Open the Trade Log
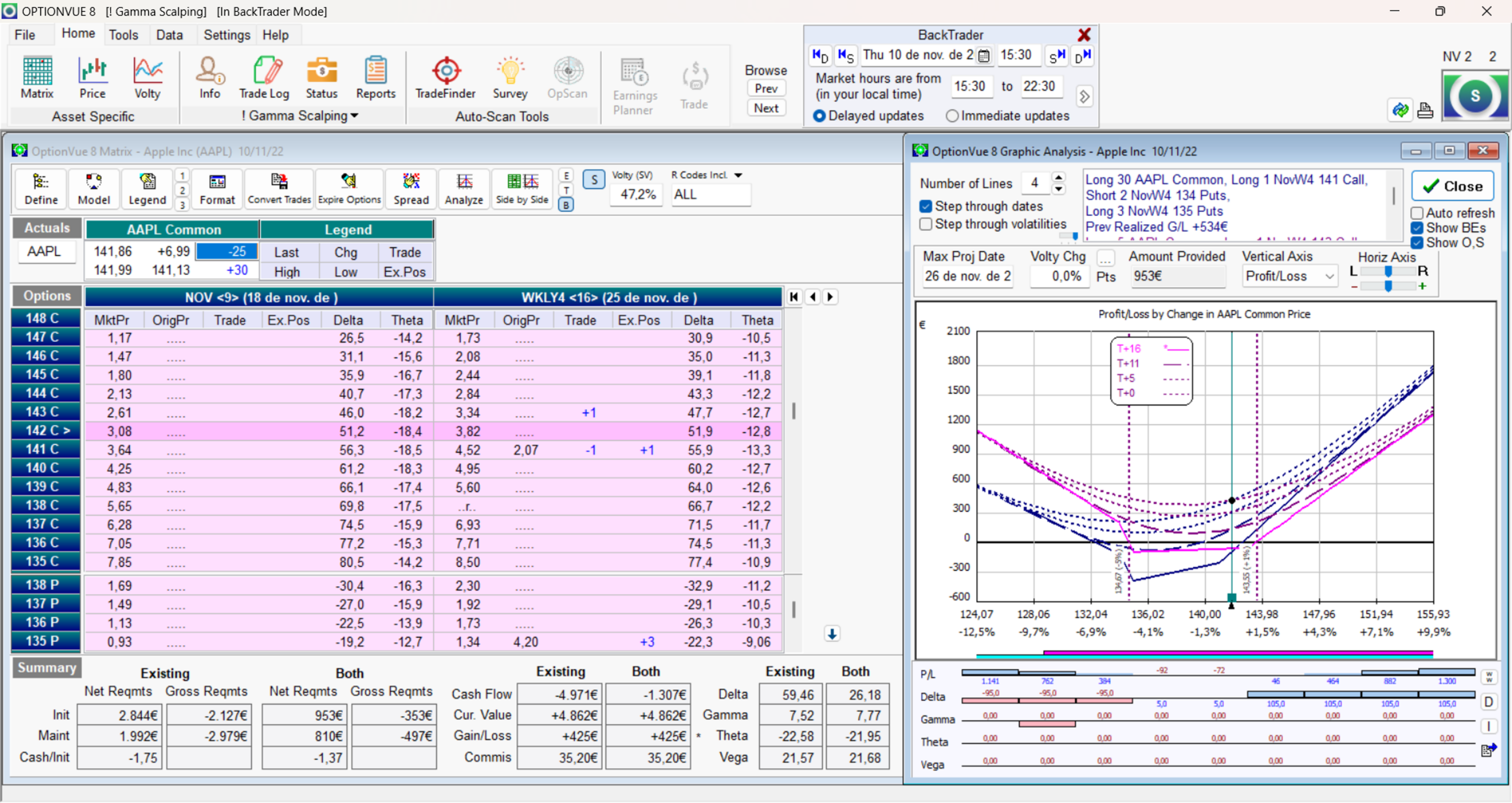This screenshot has width=1512, height=803. (x=264, y=78)
